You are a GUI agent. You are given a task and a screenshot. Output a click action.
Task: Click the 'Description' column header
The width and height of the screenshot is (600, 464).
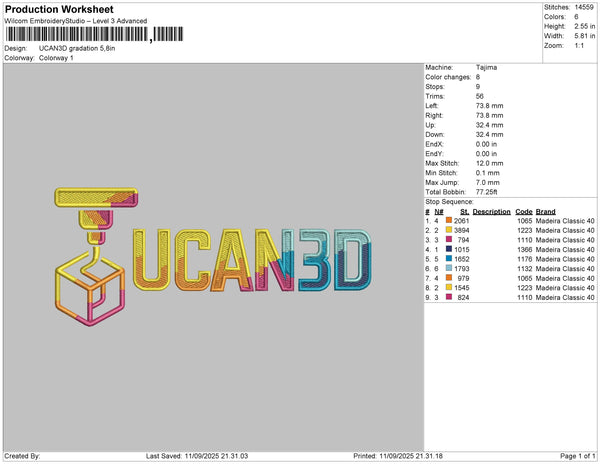491,212
